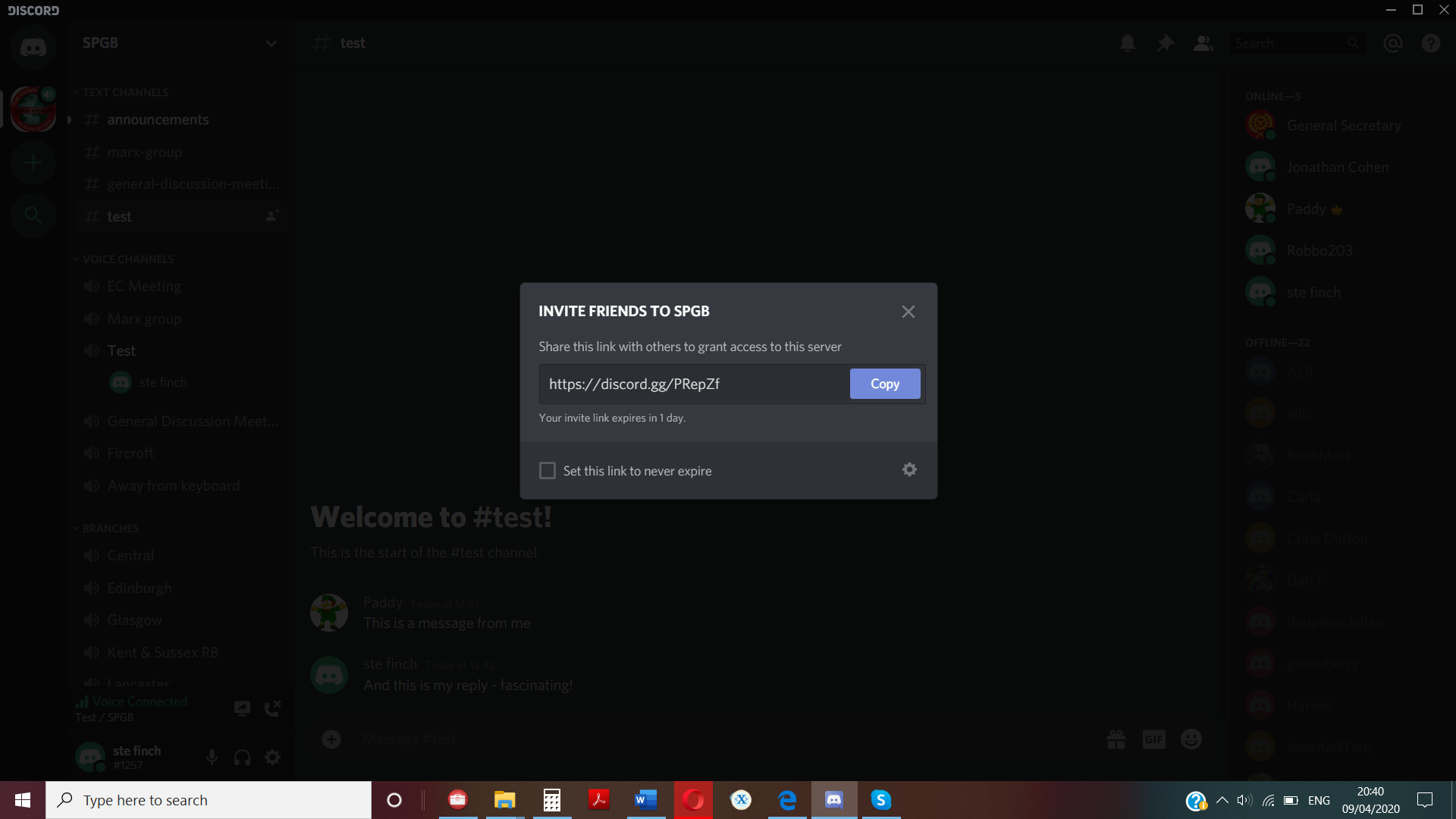Join the Marx group voice channel
Viewport: 1456px width, 819px height.
(x=180, y=319)
